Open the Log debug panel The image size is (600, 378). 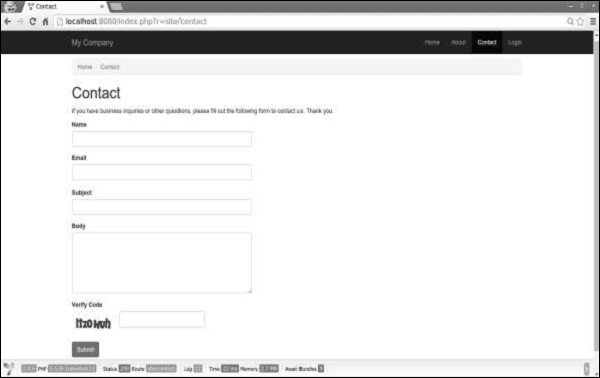click(x=193, y=368)
